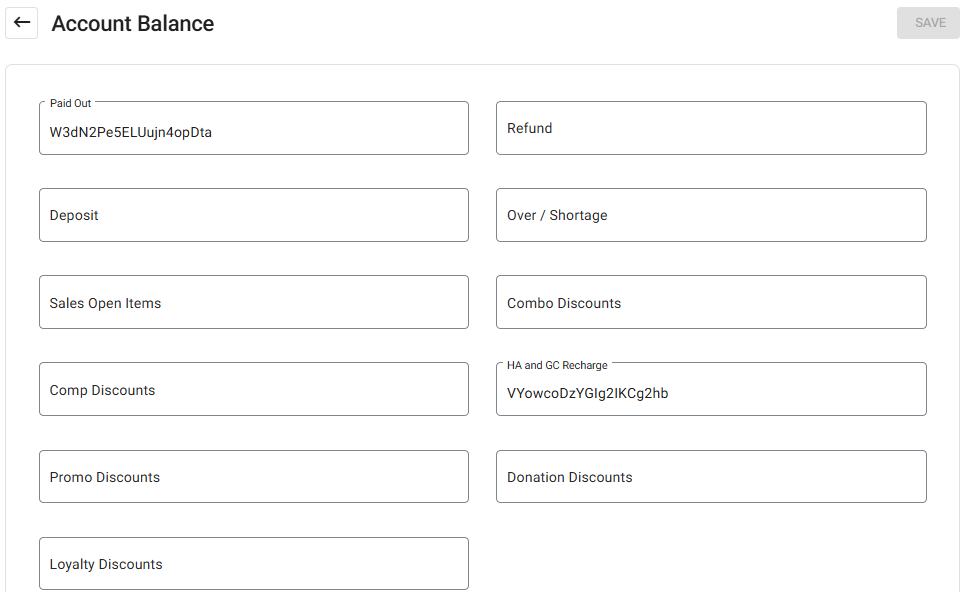The width and height of the screenshot is (963, 592).
Task: Click the VYowcoDzYGIg2IKCg2hb text value
Action: pos(587,393)
